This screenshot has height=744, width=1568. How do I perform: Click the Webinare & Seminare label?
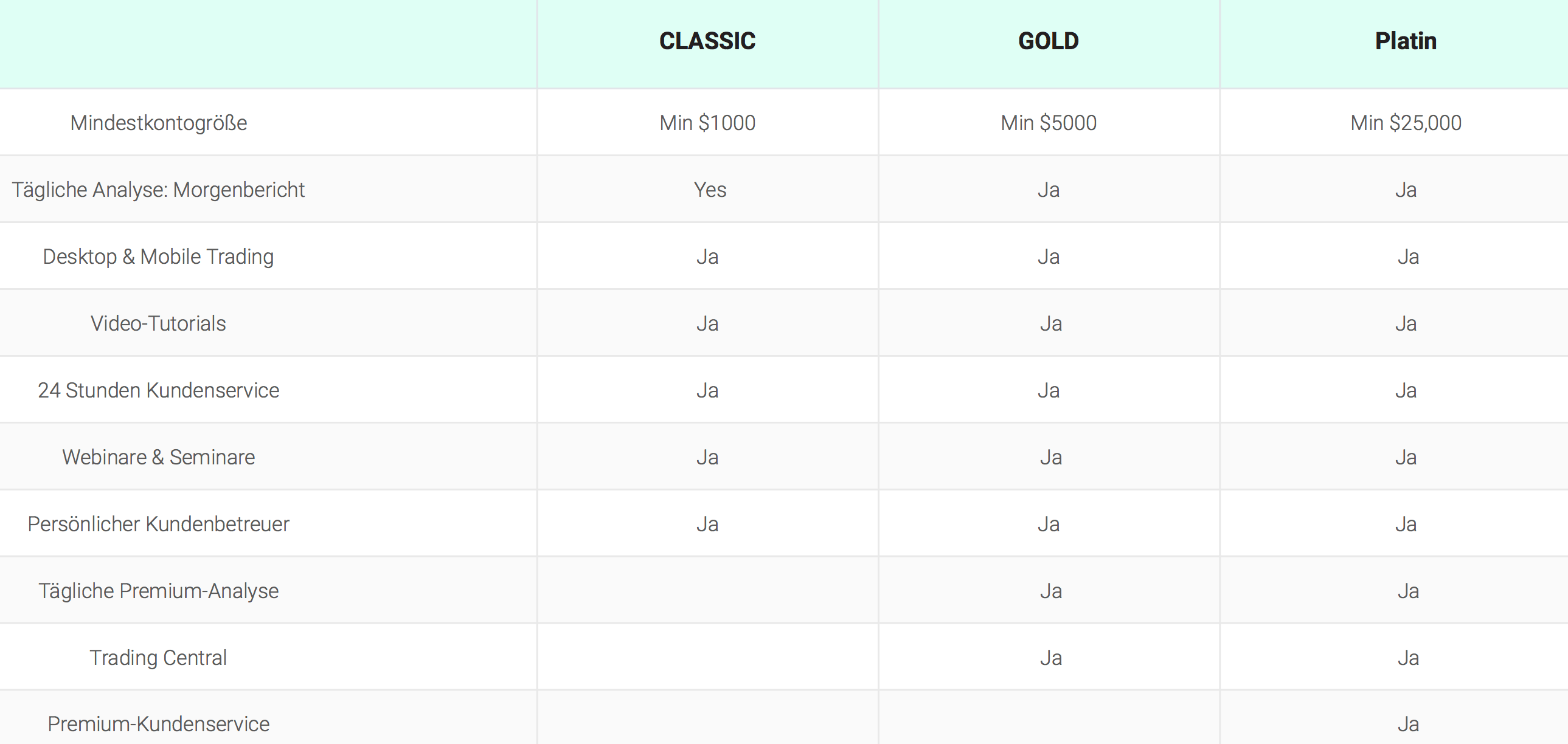(x=158, y=458)
